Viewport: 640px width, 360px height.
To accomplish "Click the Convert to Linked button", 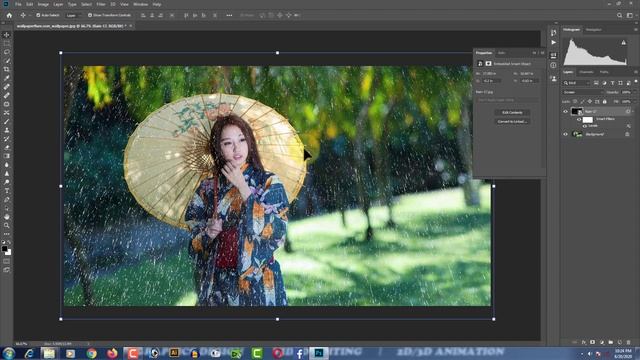I will (x=512, y=122).
